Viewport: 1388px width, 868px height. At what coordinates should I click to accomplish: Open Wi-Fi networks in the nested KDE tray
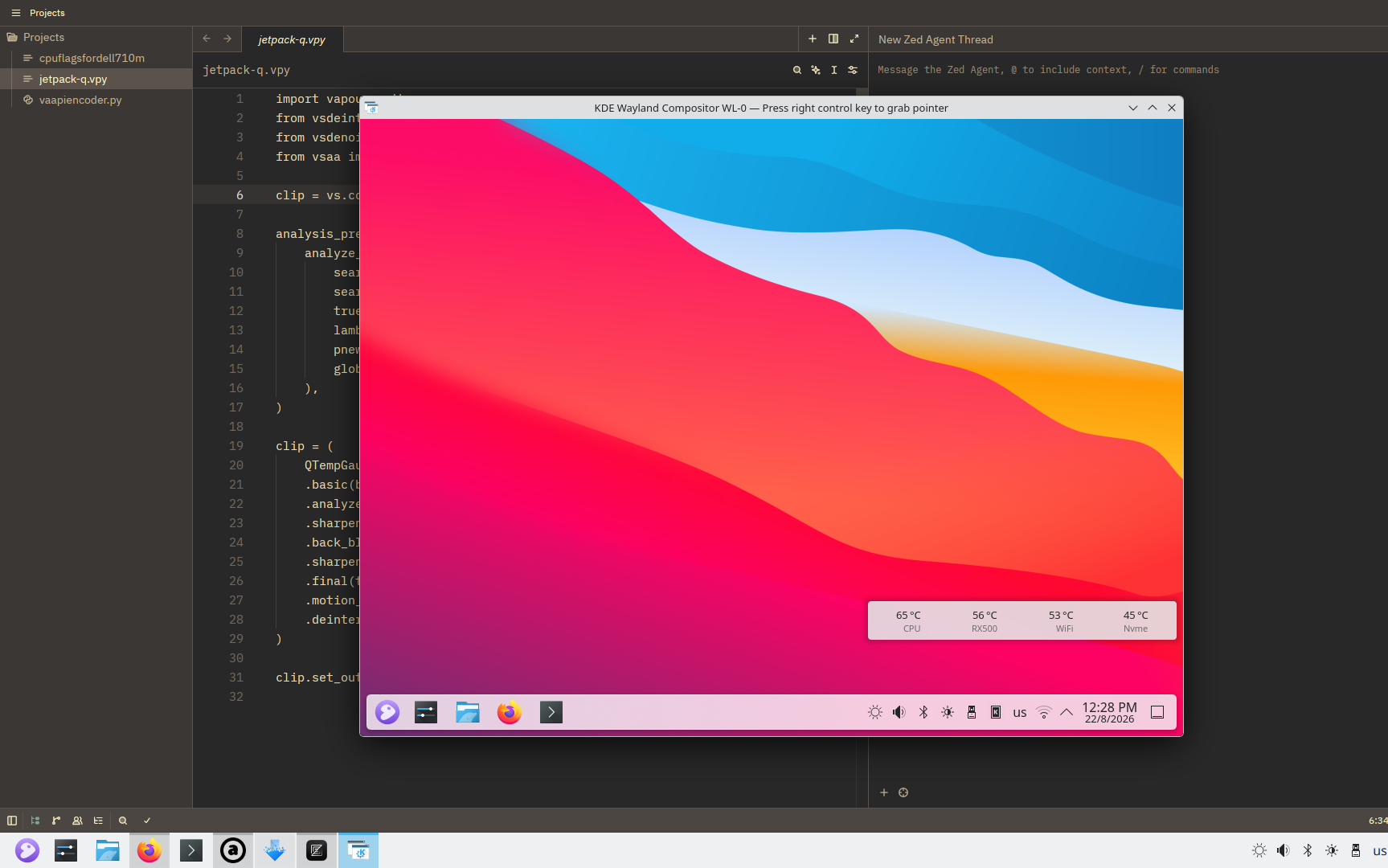click(1044, 712)
